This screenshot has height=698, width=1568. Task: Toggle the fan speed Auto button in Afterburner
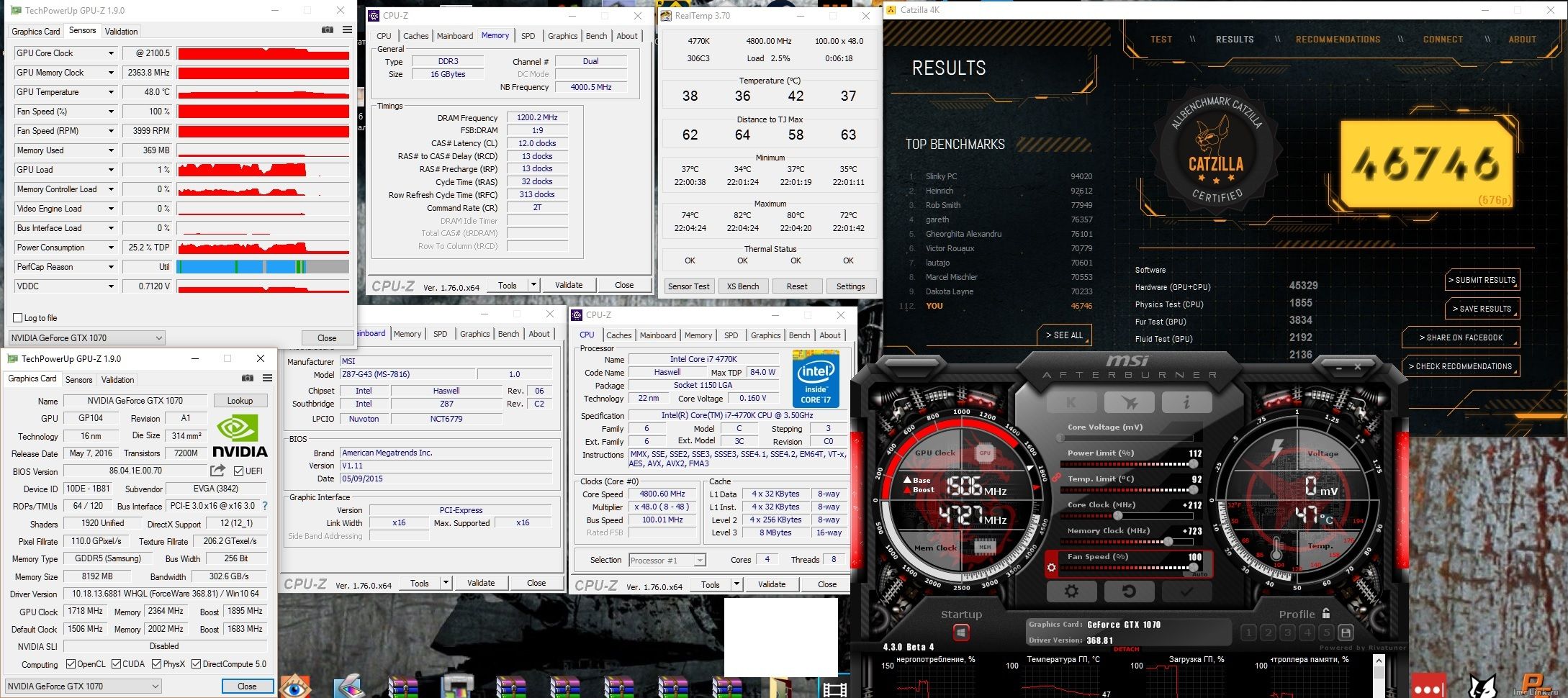click(x=1199, y=574)
